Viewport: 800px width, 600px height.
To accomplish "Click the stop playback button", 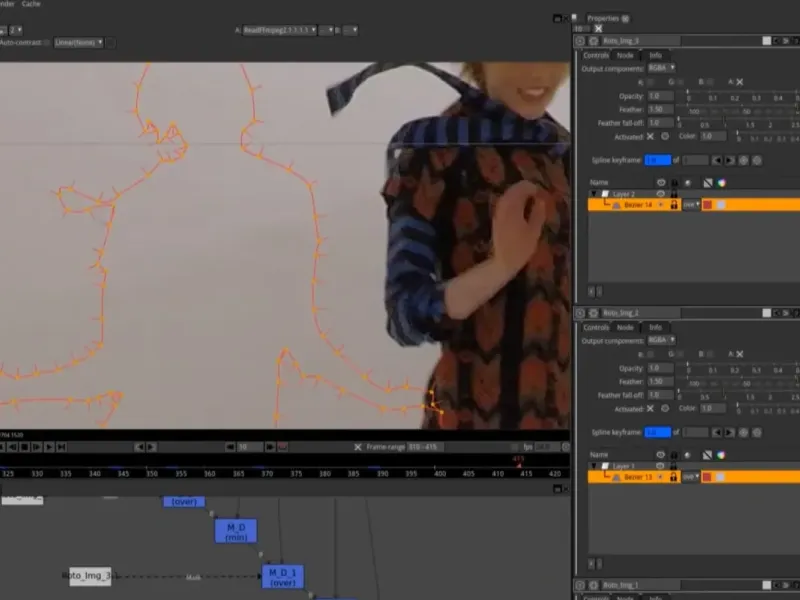I will point(24,447).
